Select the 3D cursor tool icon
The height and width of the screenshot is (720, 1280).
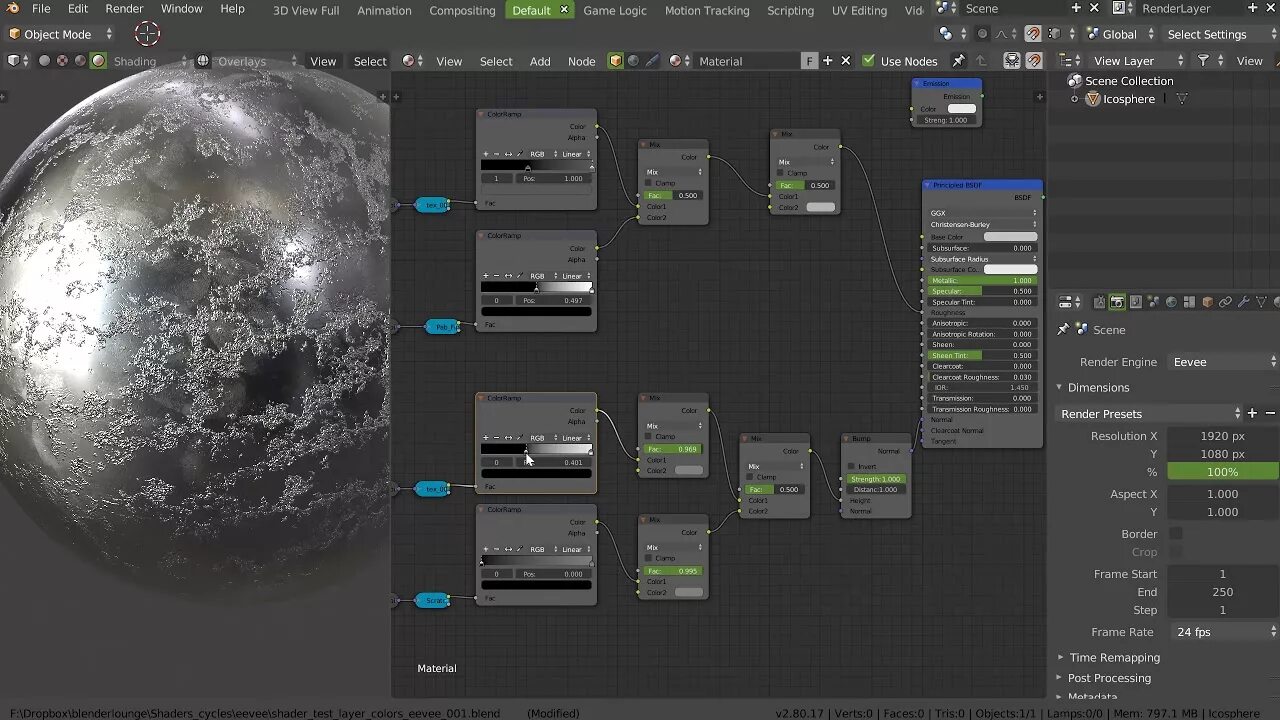147,34
